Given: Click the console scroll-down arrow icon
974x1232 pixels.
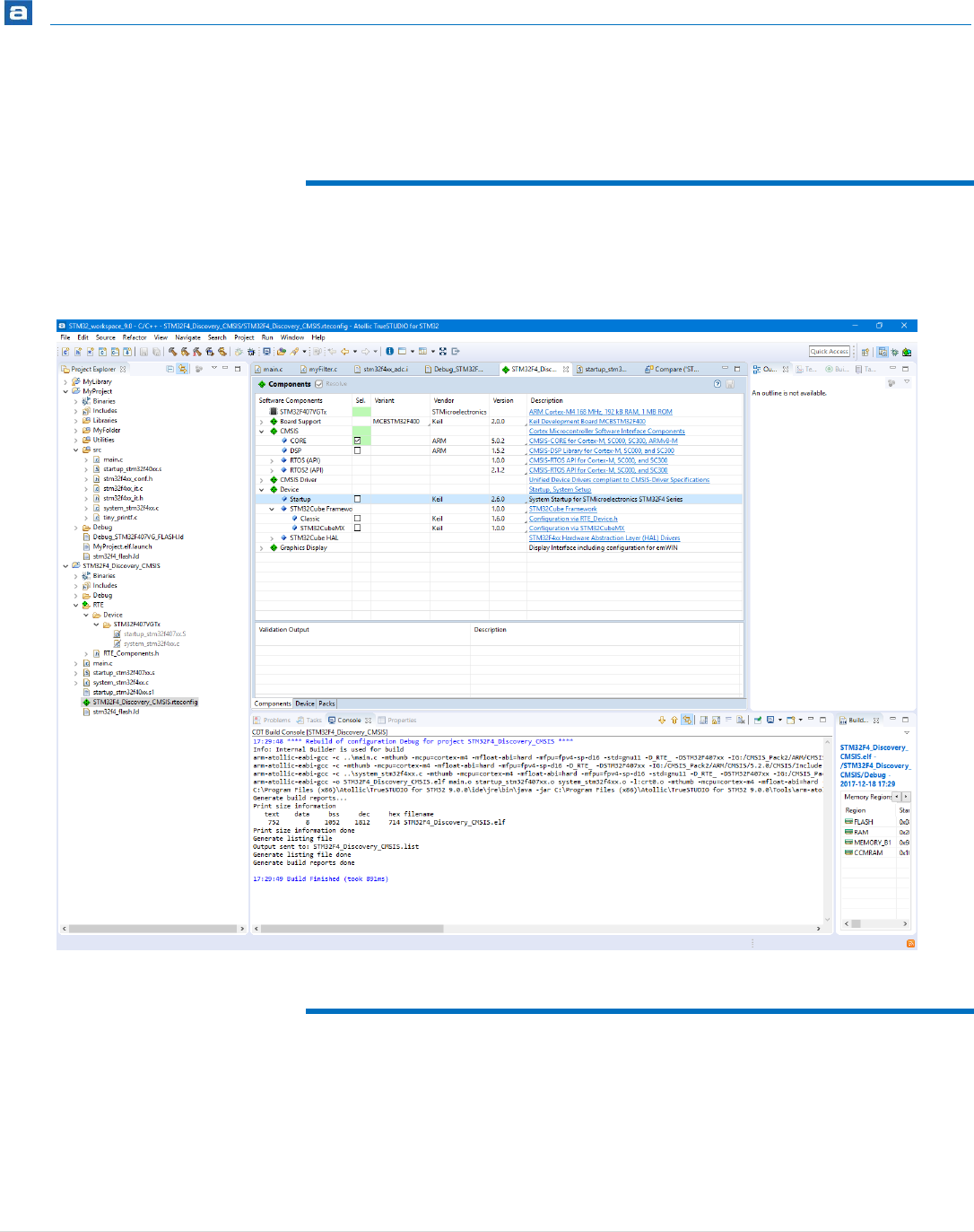Looking at the screenshot, I should click(x=662, y=720).
